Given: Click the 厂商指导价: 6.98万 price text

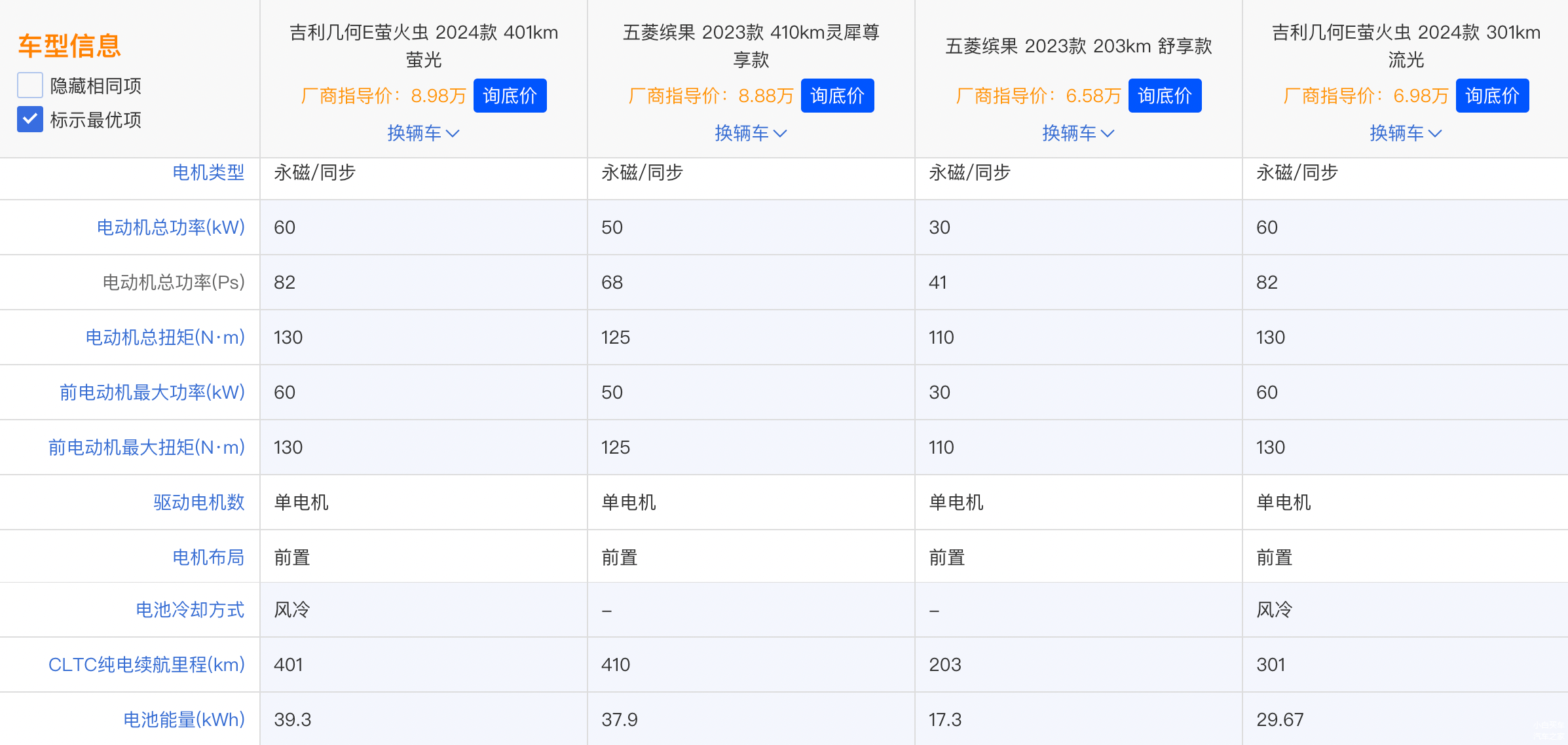Looking at the screenshot, I should [1366, 96].
